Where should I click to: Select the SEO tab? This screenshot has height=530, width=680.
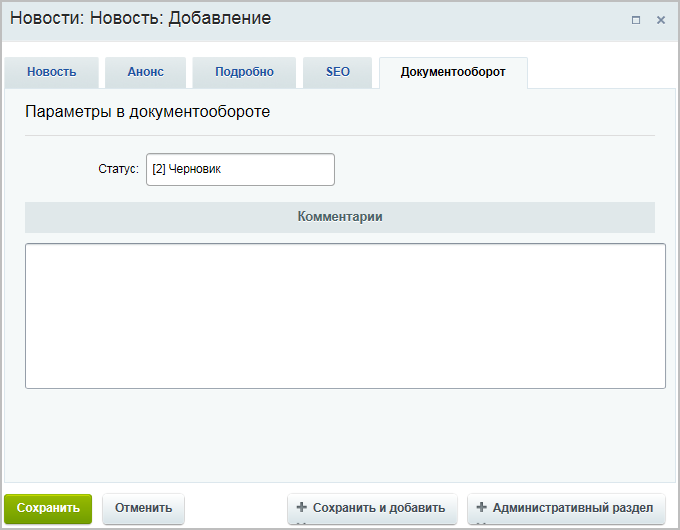pos(338,72)
